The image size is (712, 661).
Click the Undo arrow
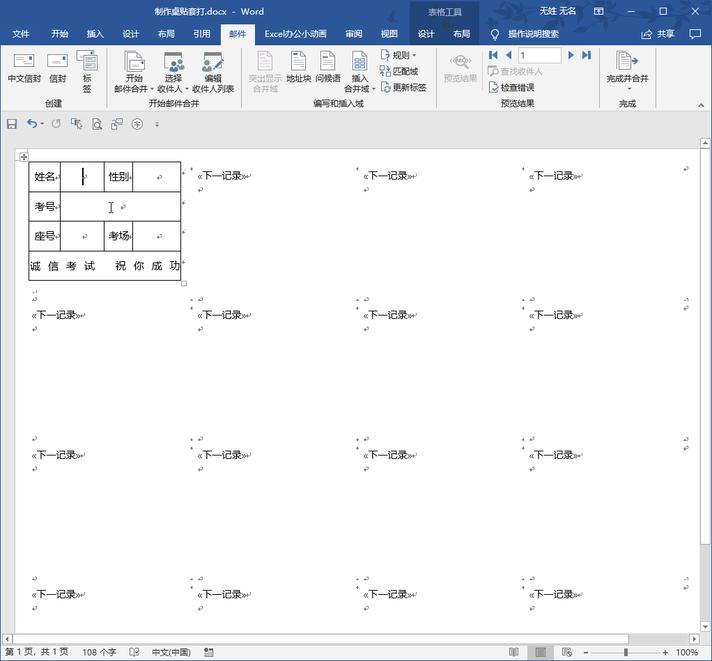pyautogui.click(x=31, y=123)
